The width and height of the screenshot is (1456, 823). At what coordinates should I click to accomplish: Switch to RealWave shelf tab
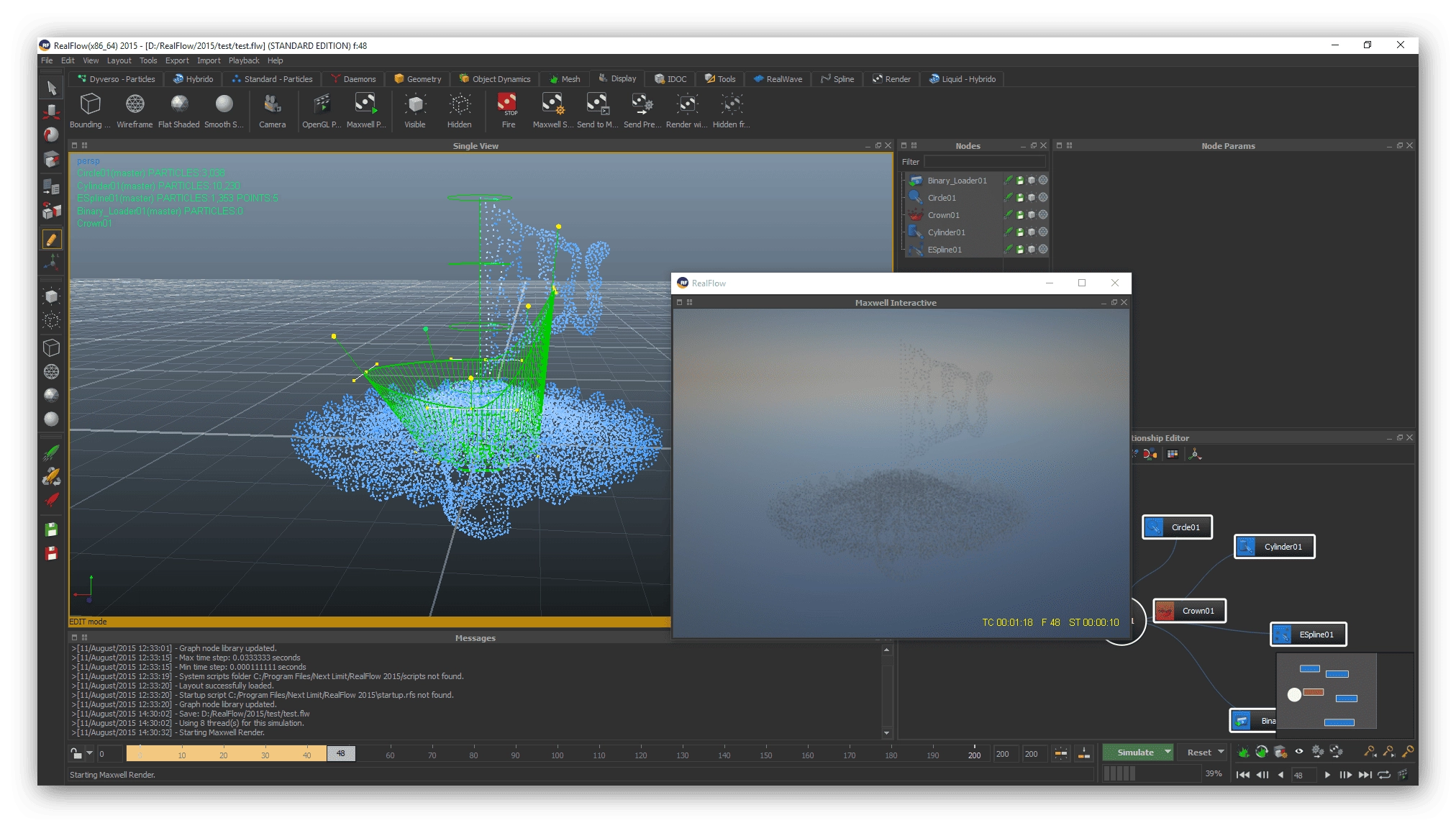pos(778,79)
